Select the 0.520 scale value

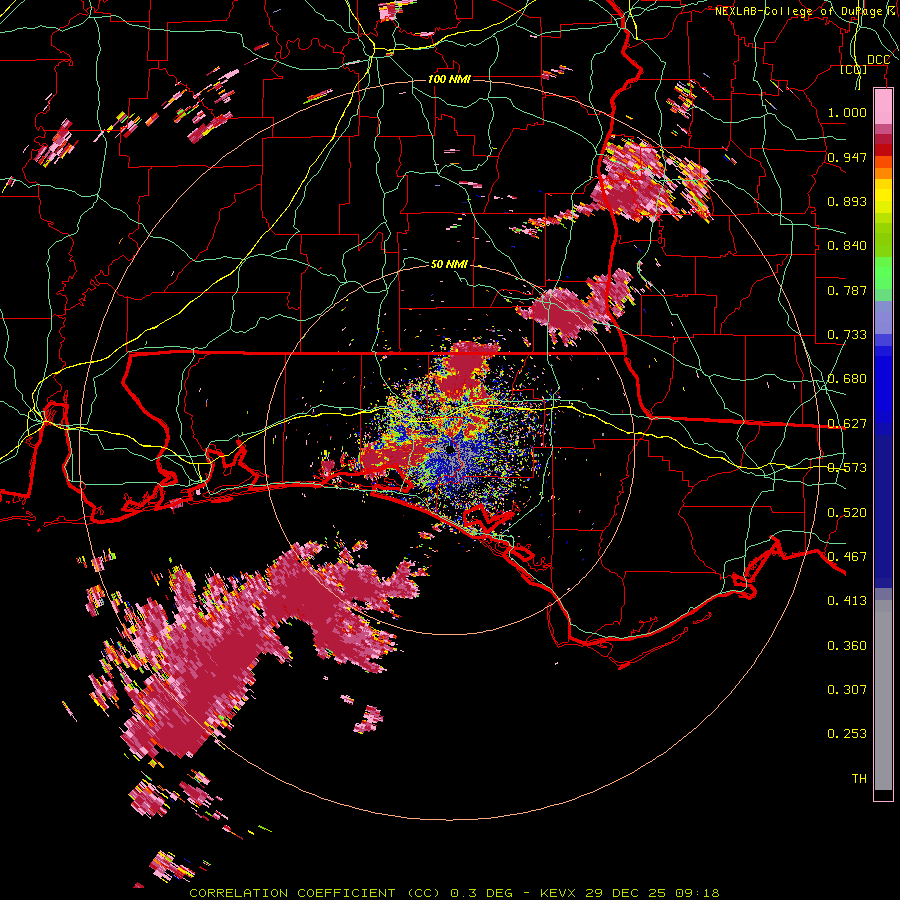click(x=847, y=513)
